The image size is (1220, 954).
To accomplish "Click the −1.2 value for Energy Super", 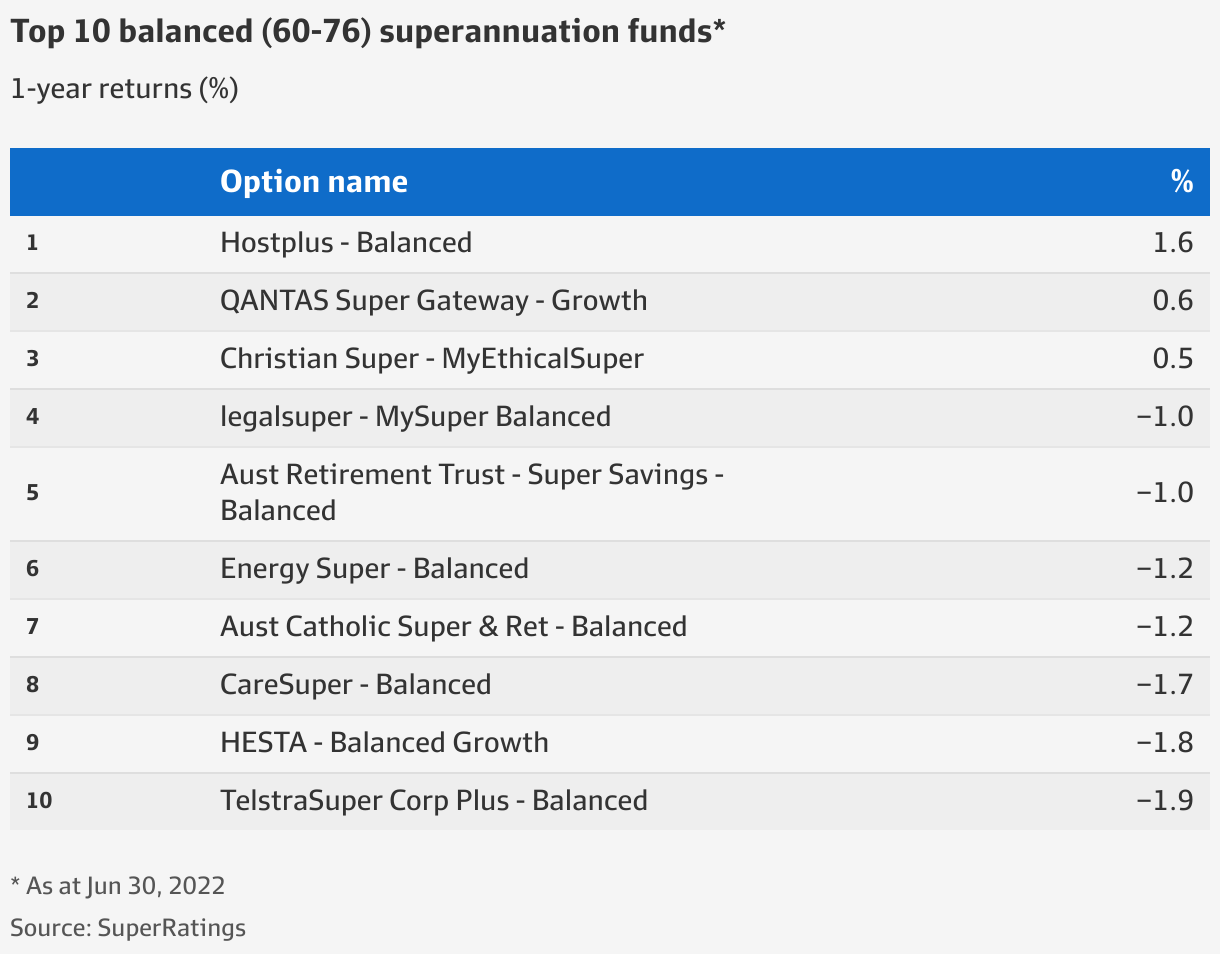I will pos(1165,569).
